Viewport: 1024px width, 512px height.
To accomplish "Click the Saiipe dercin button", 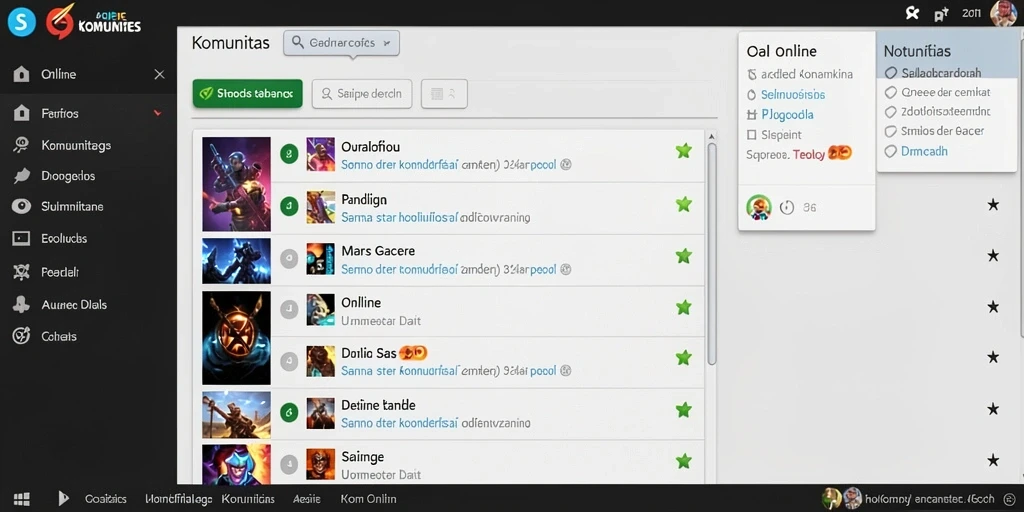I will (362, 94).
